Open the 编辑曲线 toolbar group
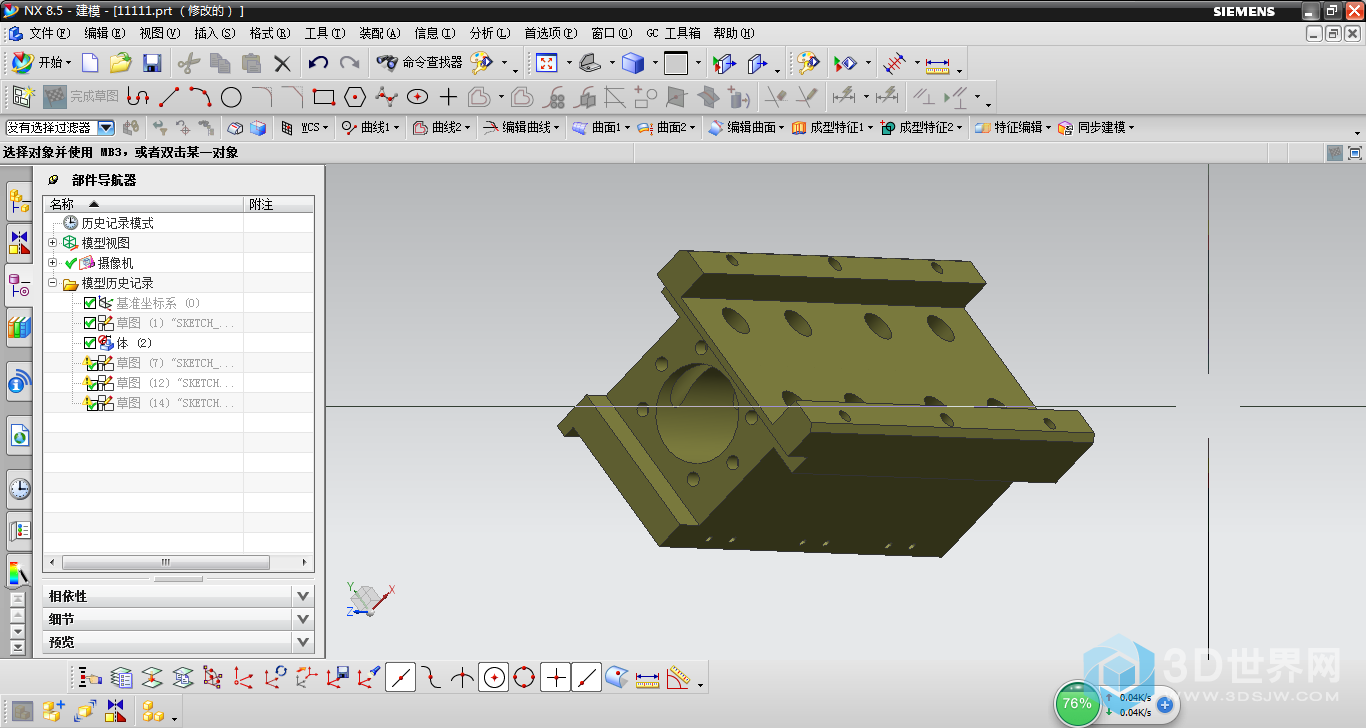 pos(521,128)
